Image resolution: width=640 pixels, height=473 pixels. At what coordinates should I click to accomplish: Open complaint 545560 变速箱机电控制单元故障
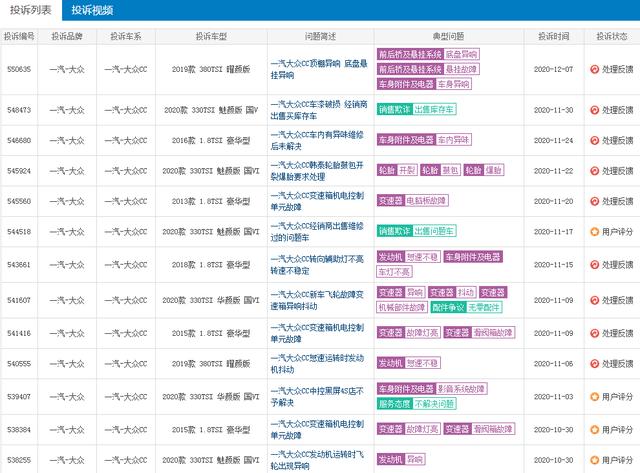tap(317, 201)
